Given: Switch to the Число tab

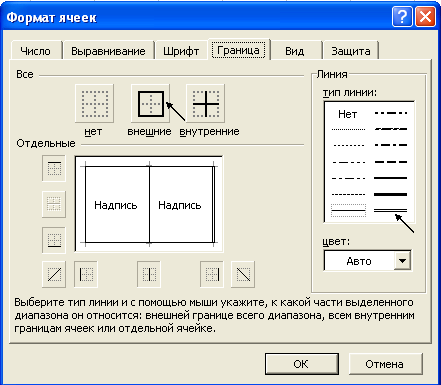Looking at the screenshot, I should click(36, 51).
